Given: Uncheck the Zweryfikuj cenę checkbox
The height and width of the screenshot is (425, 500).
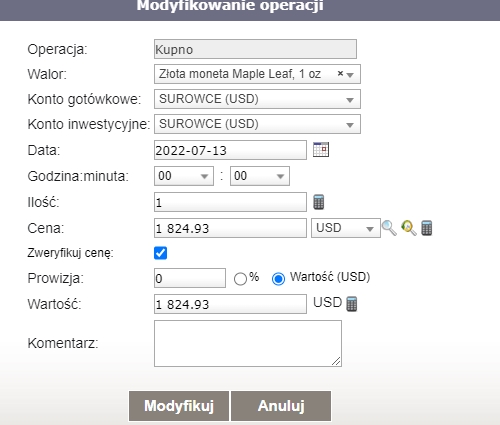Looking at the screenshot, I should tap(160, 253).
